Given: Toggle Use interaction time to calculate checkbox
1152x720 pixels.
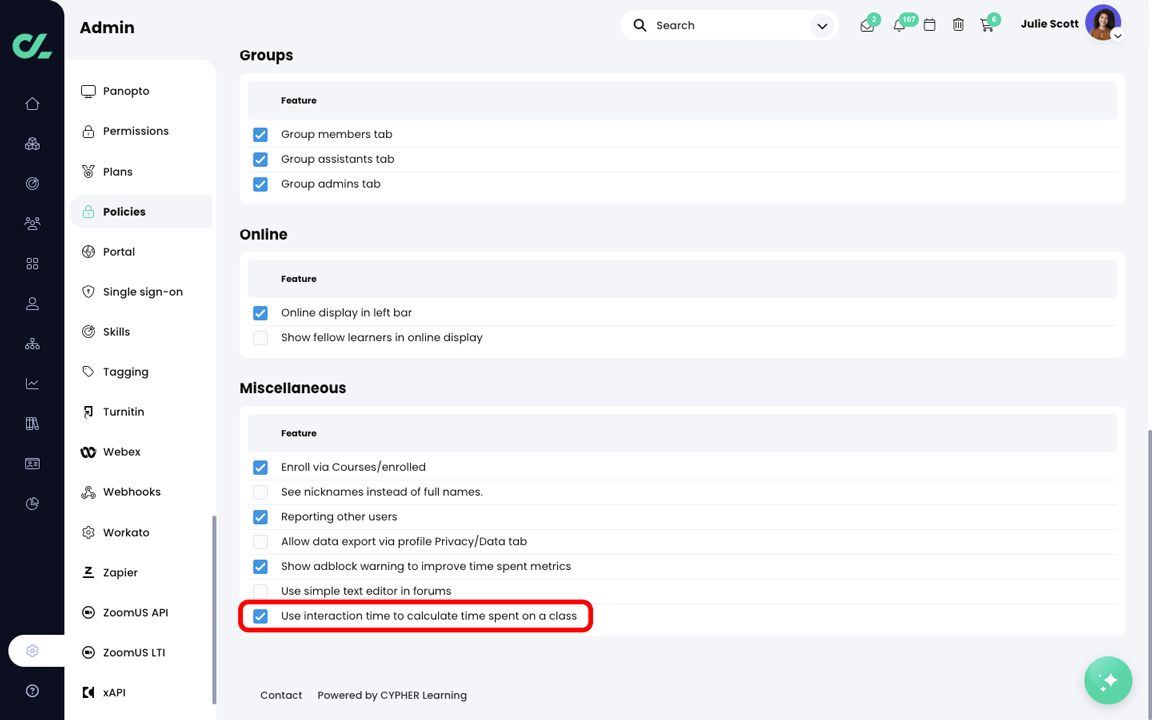Looking at the screenshot, I should tap(260, 616).
